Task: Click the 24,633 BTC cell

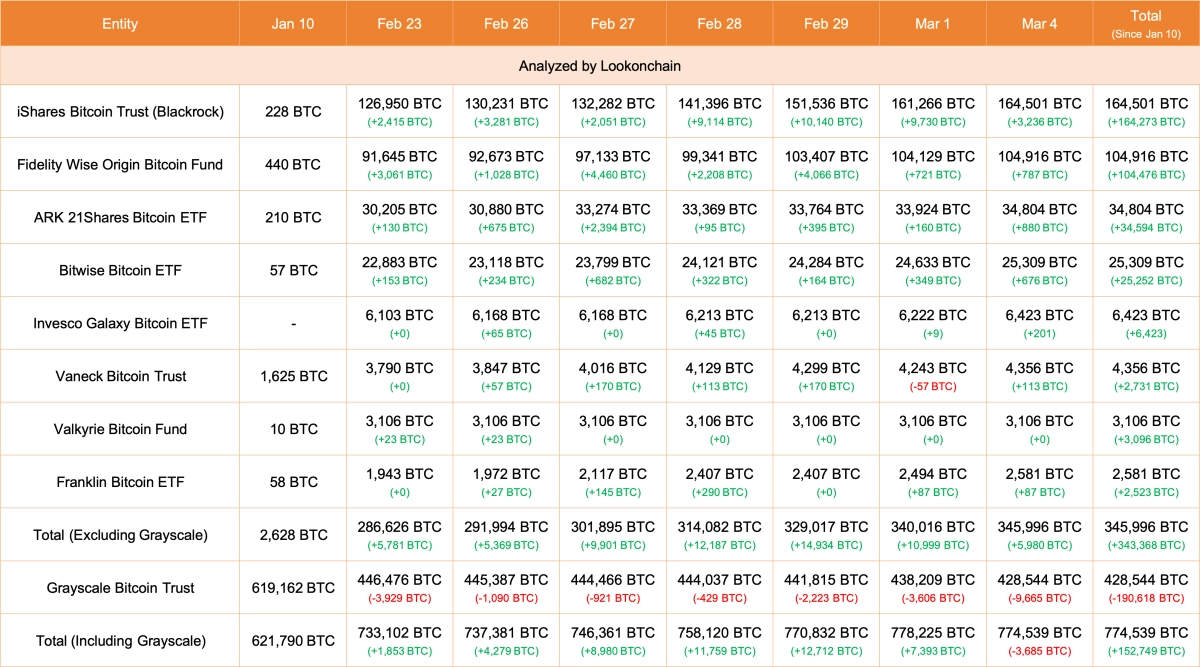Action: (x=933, y=270)
